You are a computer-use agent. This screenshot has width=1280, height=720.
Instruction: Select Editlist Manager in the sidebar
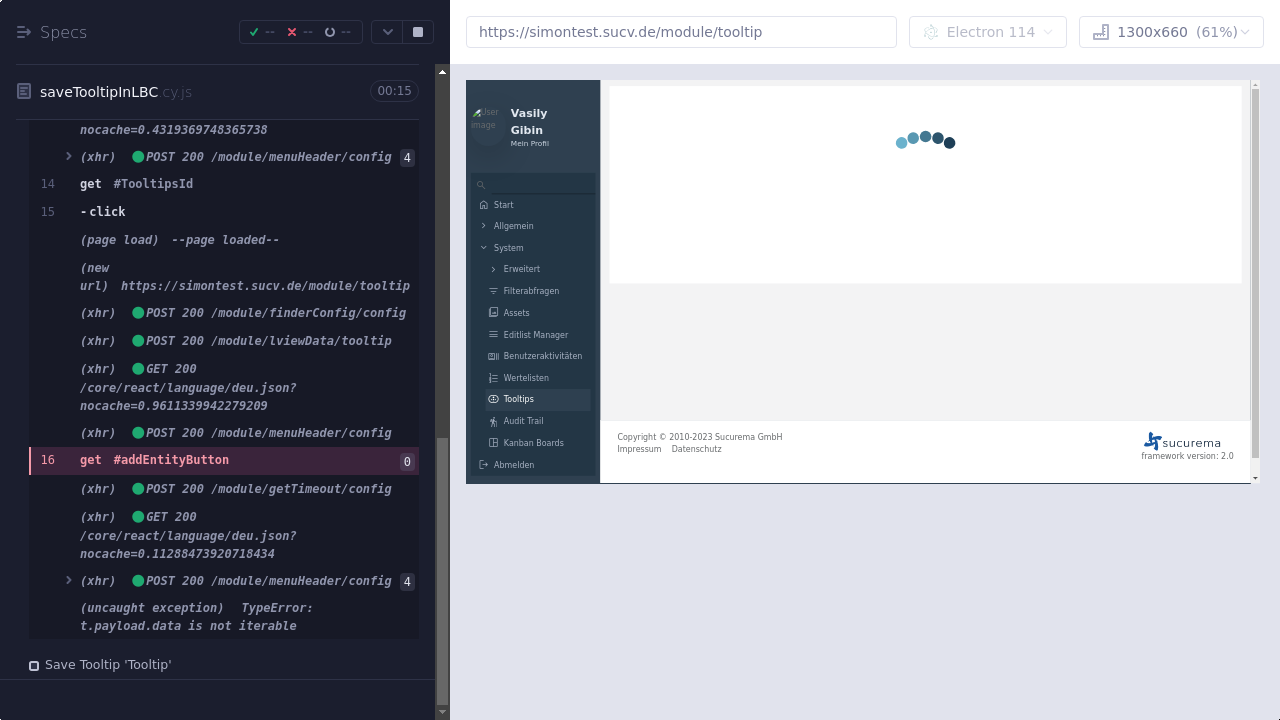pos(535,335)
